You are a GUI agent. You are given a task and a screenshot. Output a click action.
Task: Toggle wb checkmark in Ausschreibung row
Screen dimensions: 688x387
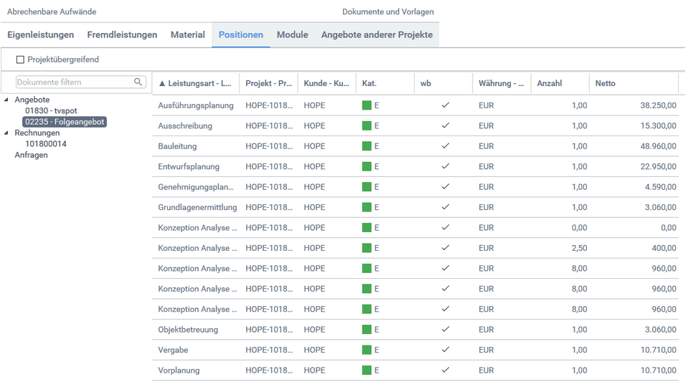click(x=445, y=125)
